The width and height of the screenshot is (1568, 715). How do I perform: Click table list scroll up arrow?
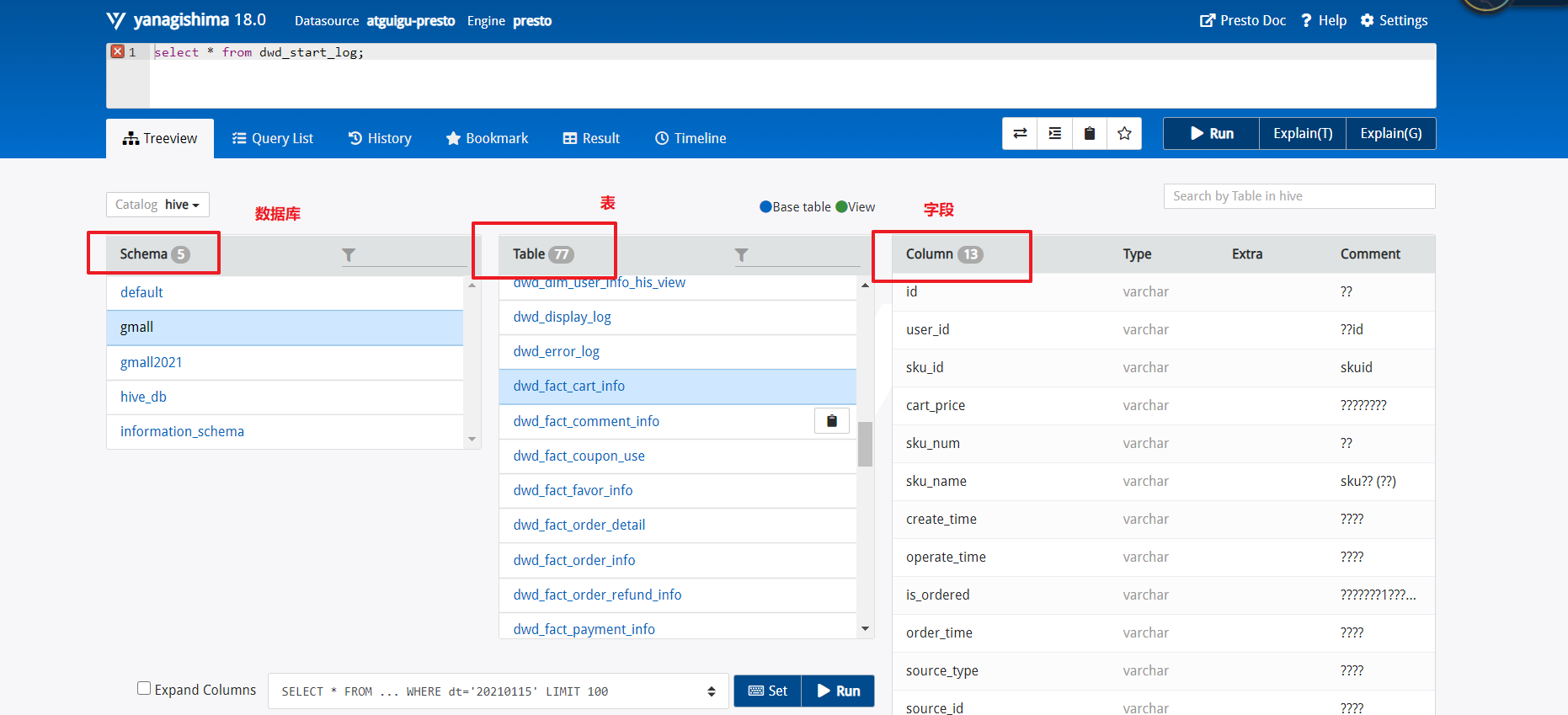[x=865, y=285]
